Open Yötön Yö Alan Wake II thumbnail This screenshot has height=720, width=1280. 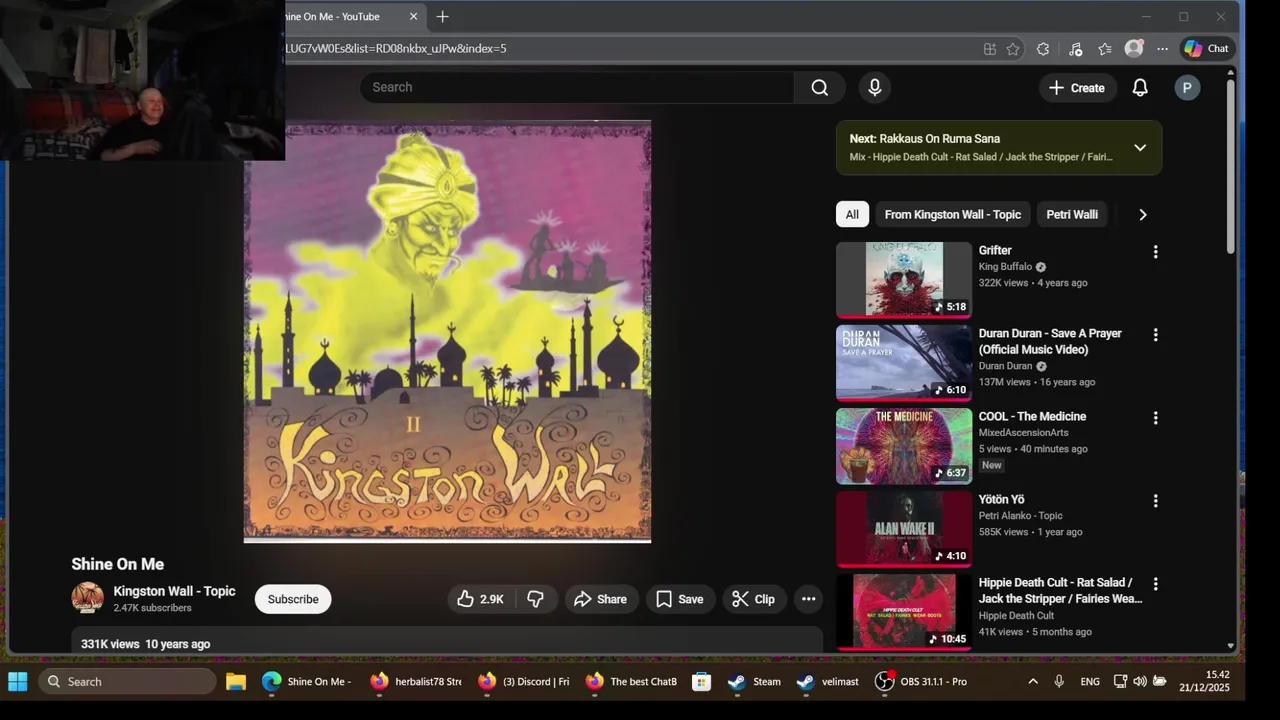[x=904, y=529]
